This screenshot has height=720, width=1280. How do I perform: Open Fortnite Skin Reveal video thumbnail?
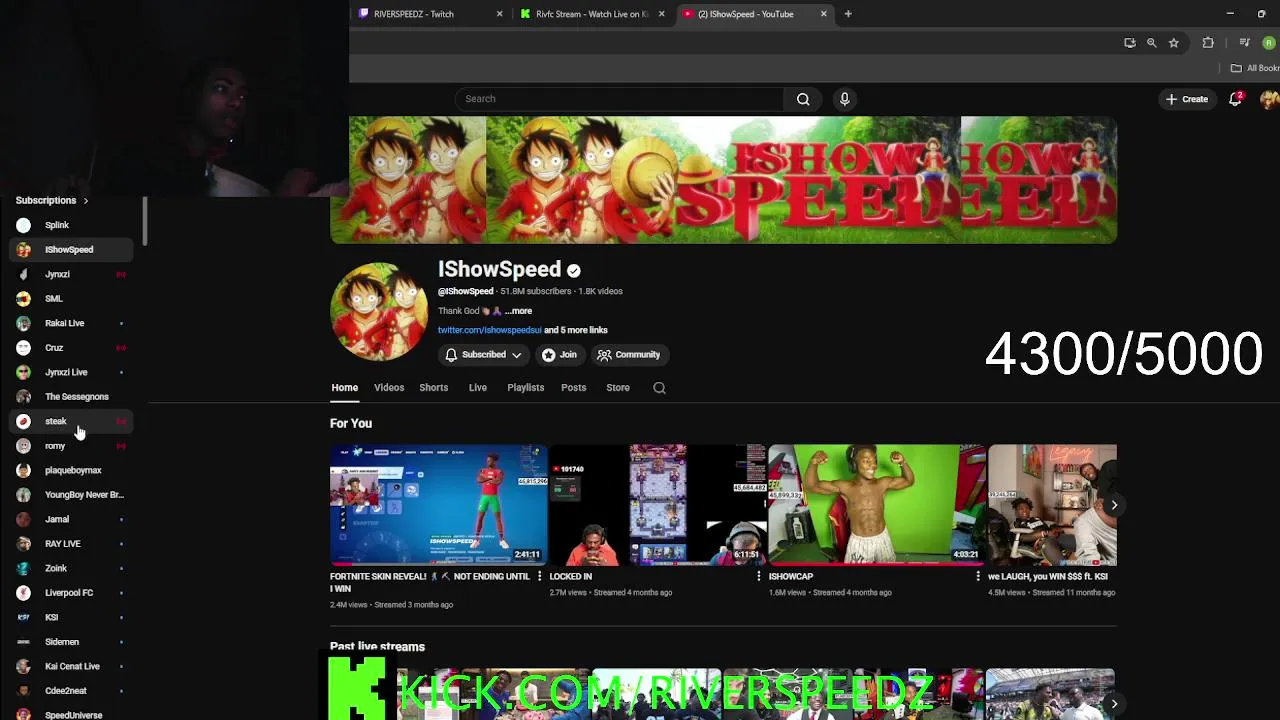click(x=438, y=505)
